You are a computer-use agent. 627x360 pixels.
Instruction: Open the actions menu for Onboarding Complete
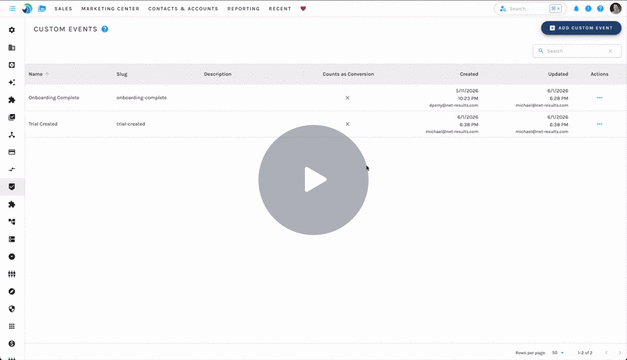pos(599,98)
